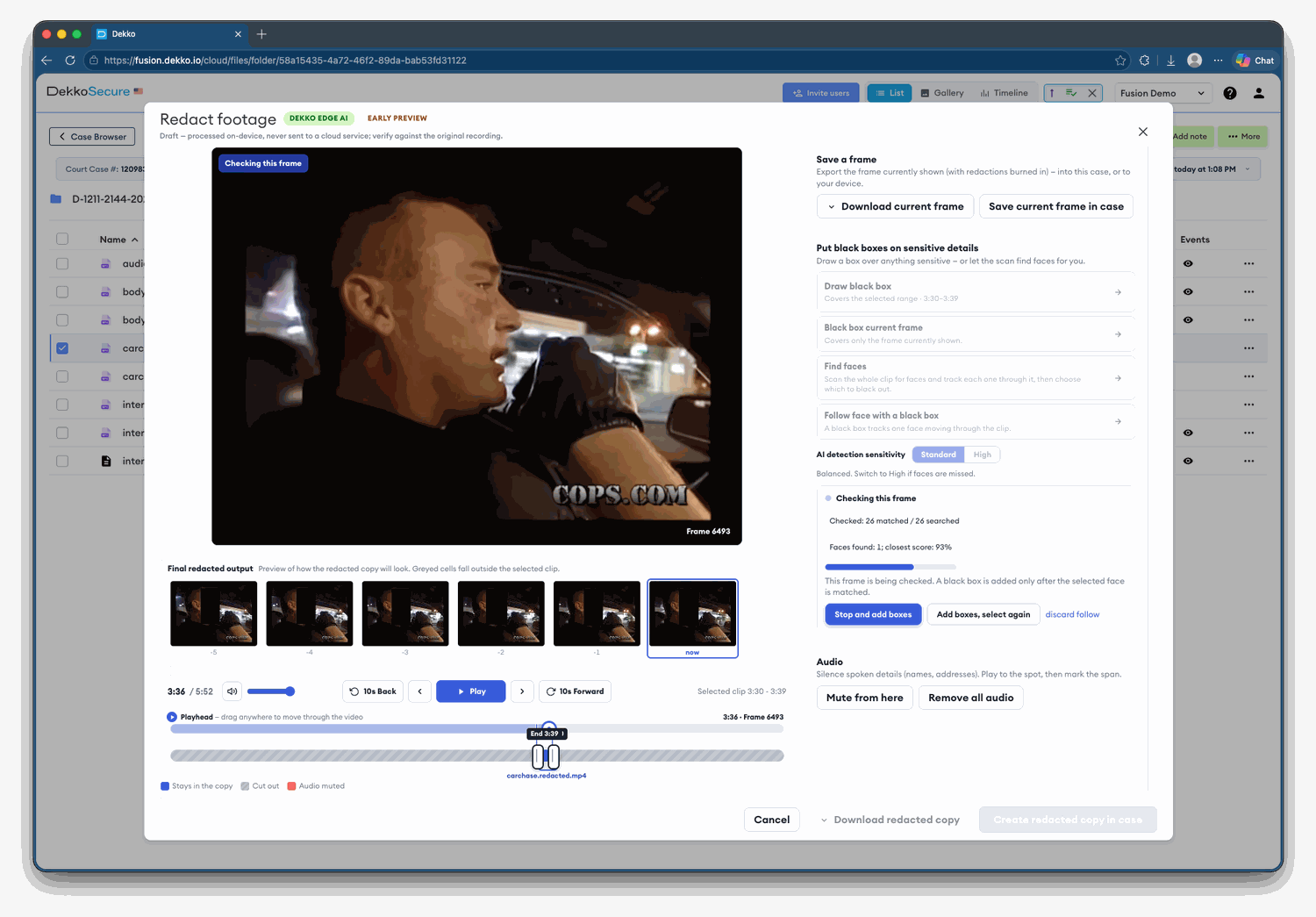The image size is (1316, 917).
Task: Click the discard follow link
Action: point(1072,614)
